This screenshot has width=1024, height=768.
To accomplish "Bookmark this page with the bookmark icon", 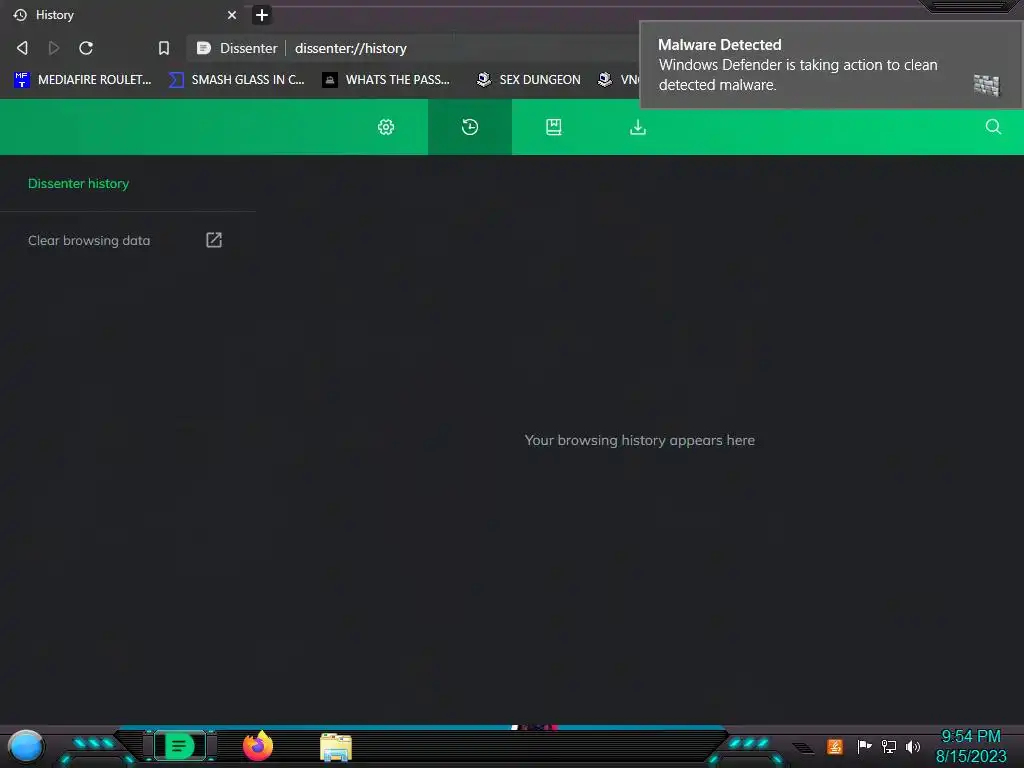I will pos(164,48).
